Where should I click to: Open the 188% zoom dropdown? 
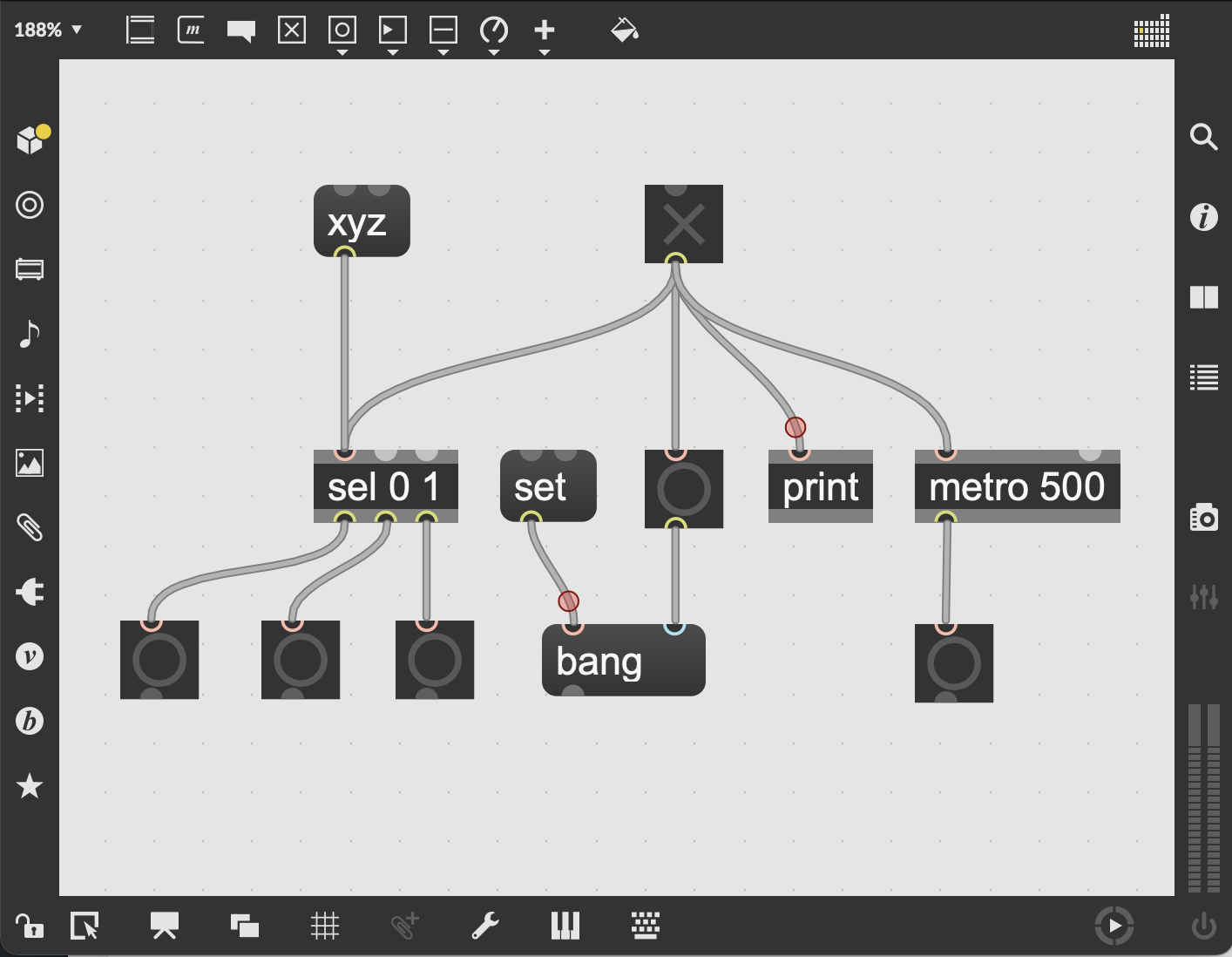click(48, 31)
